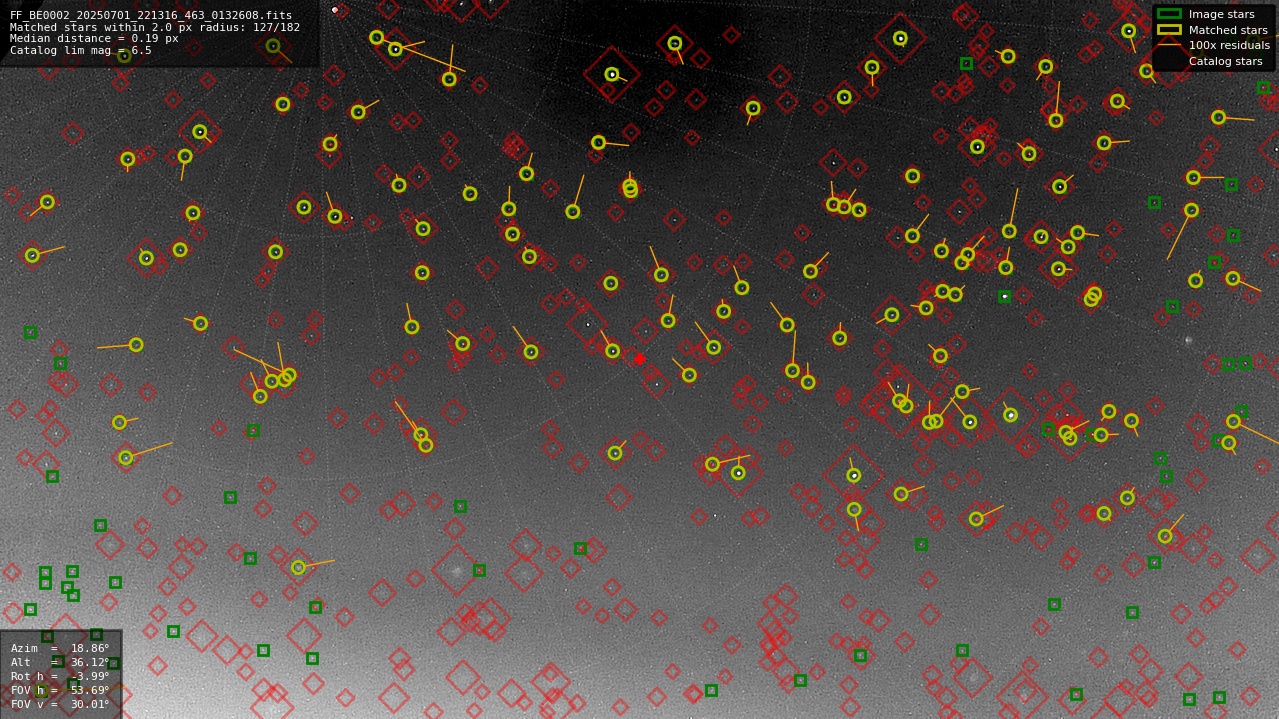1279x719 pixels.
Task: Click the 'Alt = 36.12°' readout
Action: 60,662
